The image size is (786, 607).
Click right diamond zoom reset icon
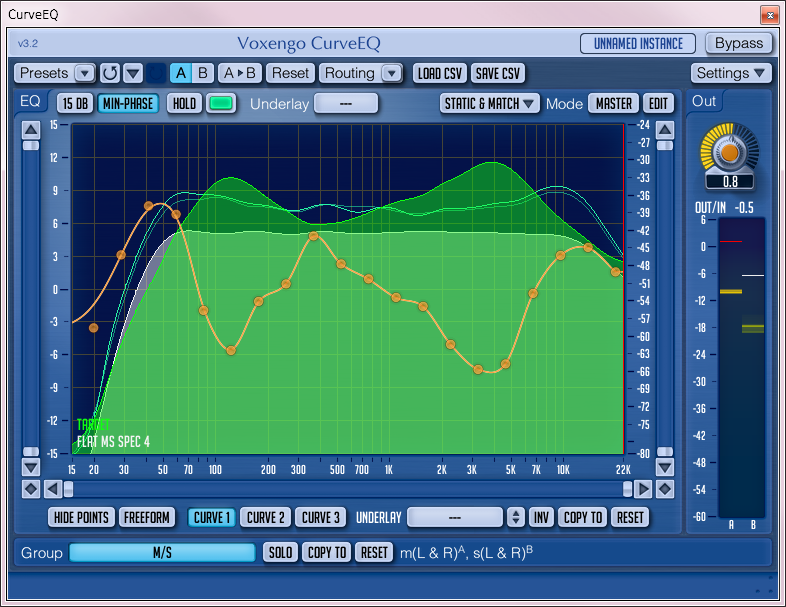[x=665, y=489]
